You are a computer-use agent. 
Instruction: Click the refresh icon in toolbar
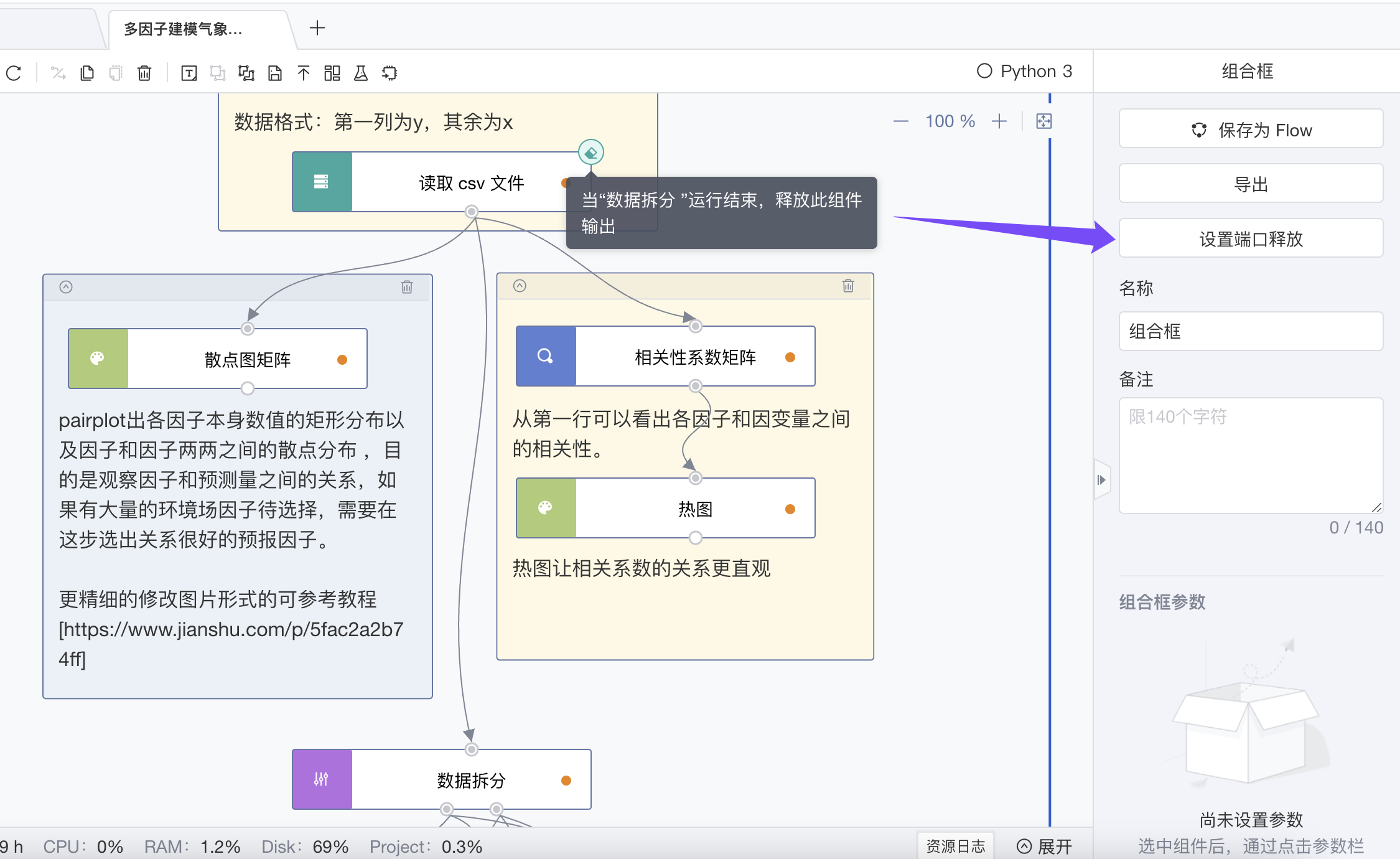pos(14,73)
